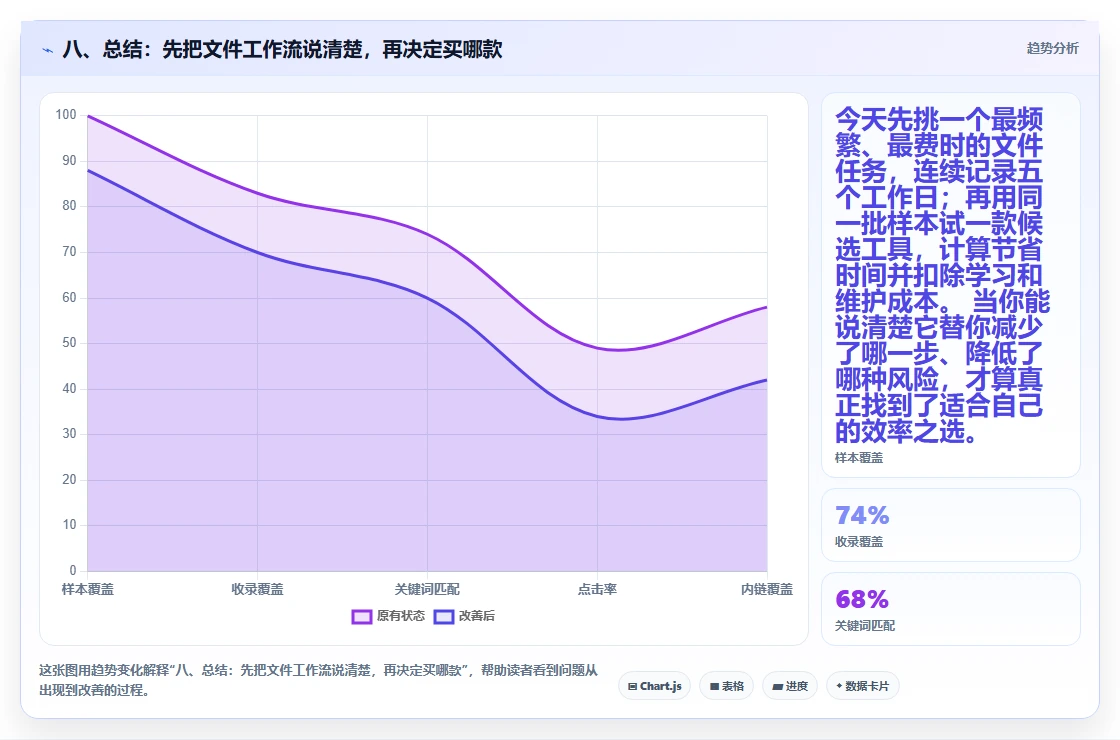
Task: Open the 68% 关键词匹配 card
Action: [x=951, y=609]
